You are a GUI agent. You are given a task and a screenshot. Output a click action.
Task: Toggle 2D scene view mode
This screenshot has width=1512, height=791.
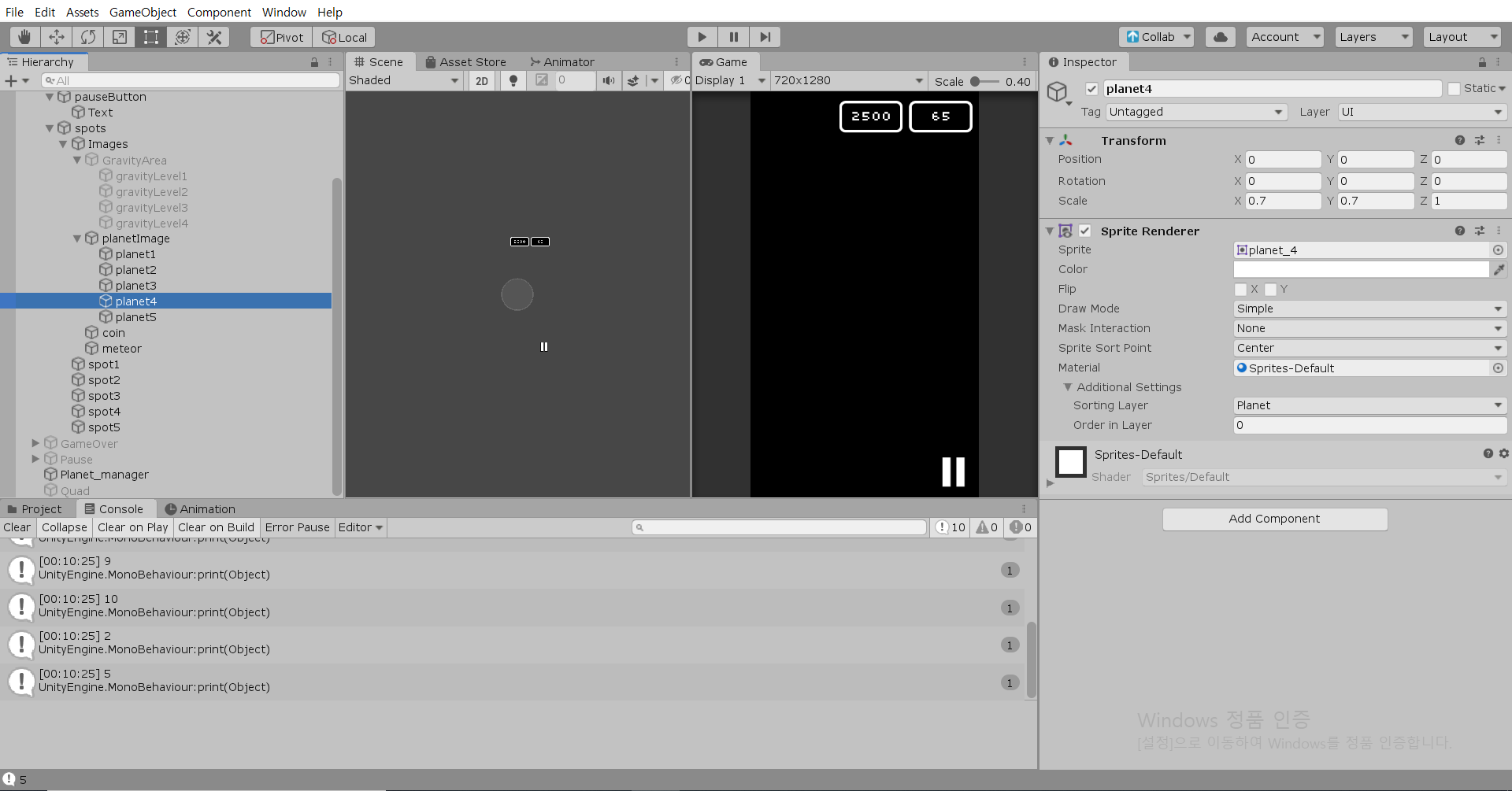[x=482, y=80]
